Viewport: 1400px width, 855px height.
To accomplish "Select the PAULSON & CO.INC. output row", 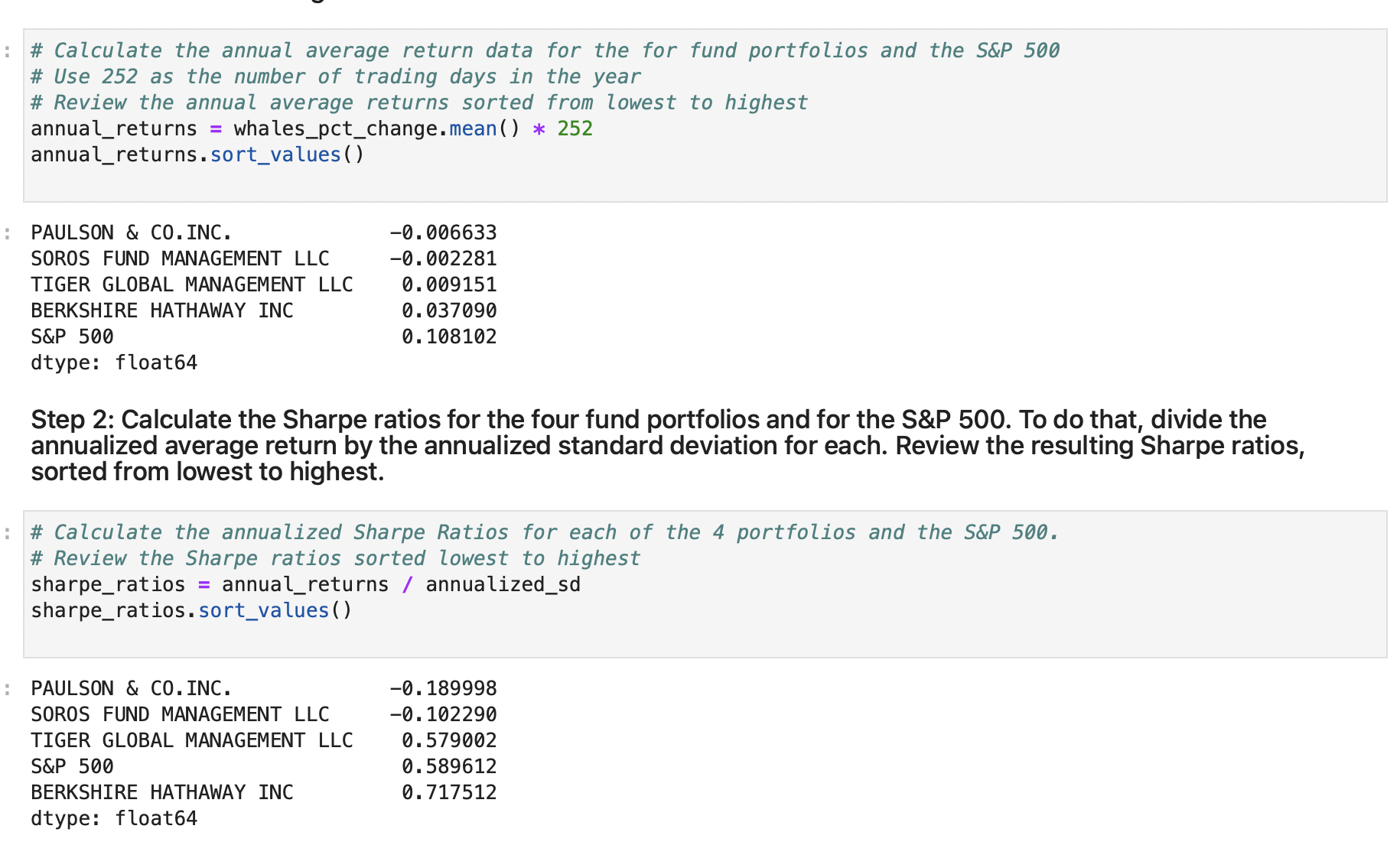I will click(260, 232).
